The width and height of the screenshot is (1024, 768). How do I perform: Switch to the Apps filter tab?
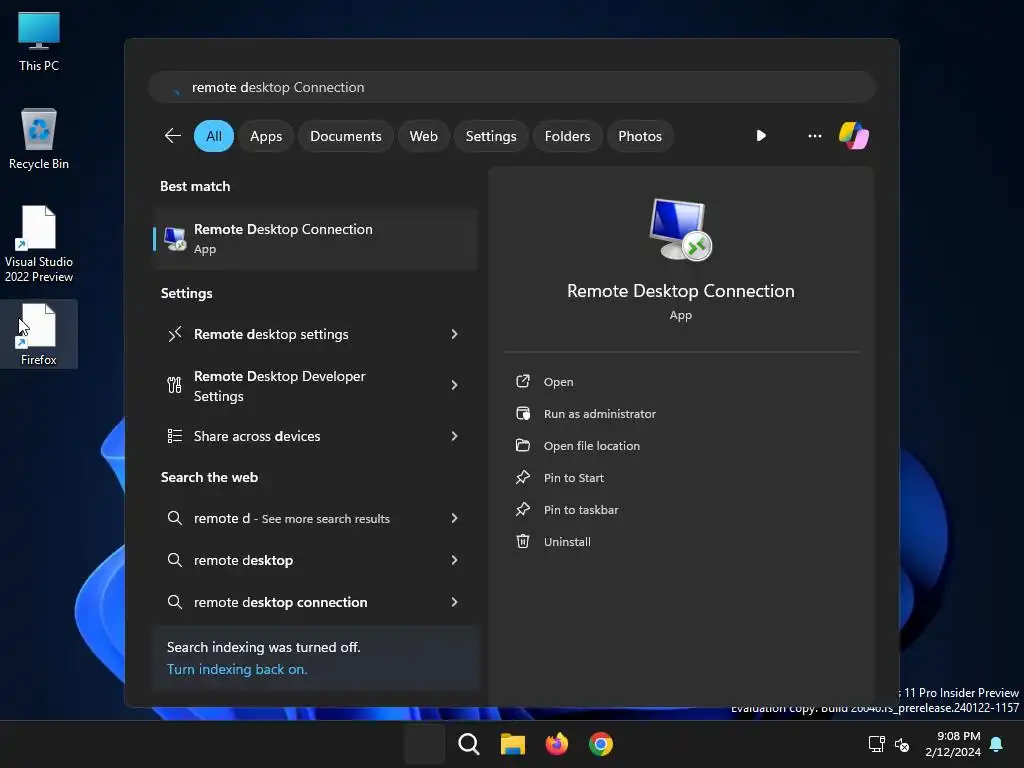[x=266, y=136]
